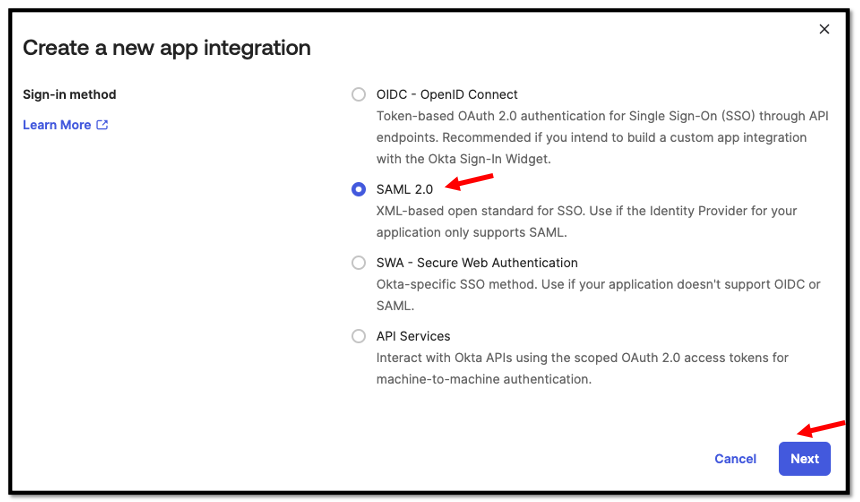This screenshot has width=860, height=502.
Task: Click the SWA - Secure Web Authentication label
Action: [477, 263]
